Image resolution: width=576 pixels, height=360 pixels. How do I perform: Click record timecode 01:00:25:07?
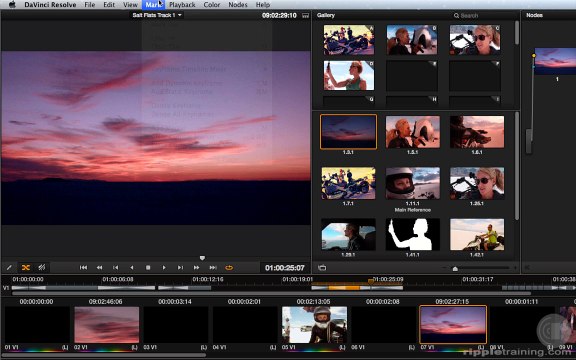[x=285, y=268]
